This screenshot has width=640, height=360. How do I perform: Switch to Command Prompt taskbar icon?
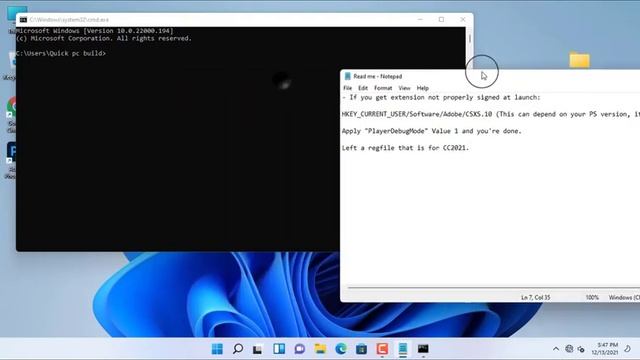[423, 349]
